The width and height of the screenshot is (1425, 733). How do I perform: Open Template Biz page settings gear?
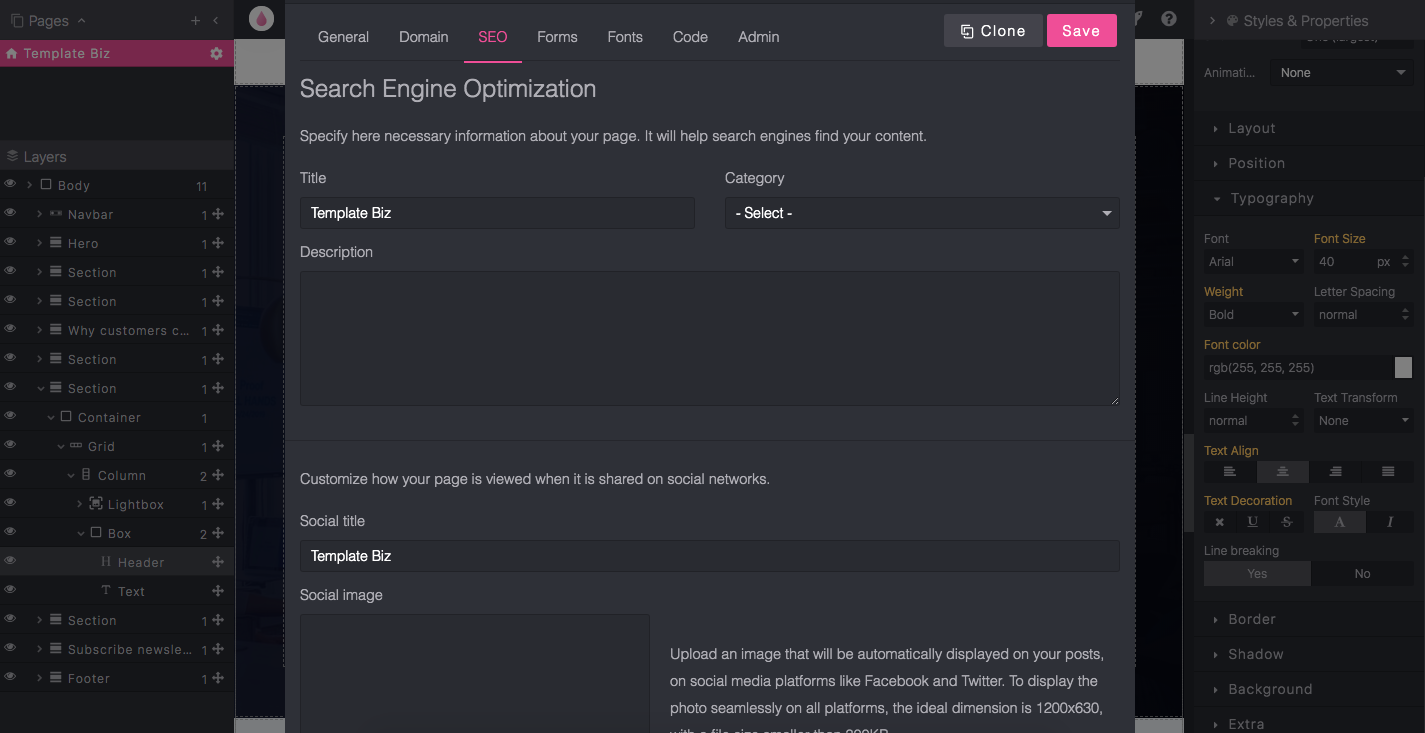[x=216, y=53]
